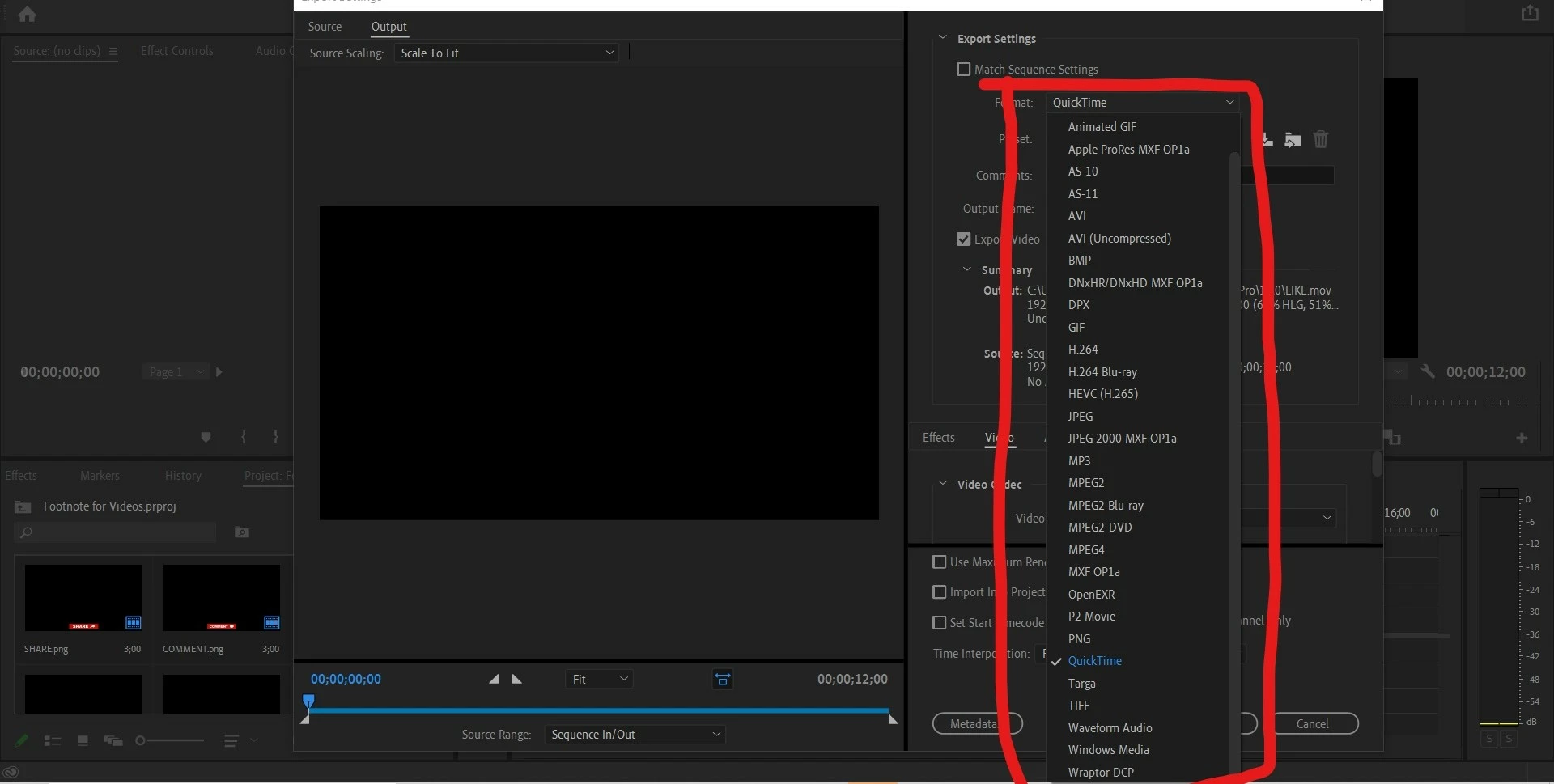
Task: Click the right Solo S button under audio meters
Action: coord(1509,739)
